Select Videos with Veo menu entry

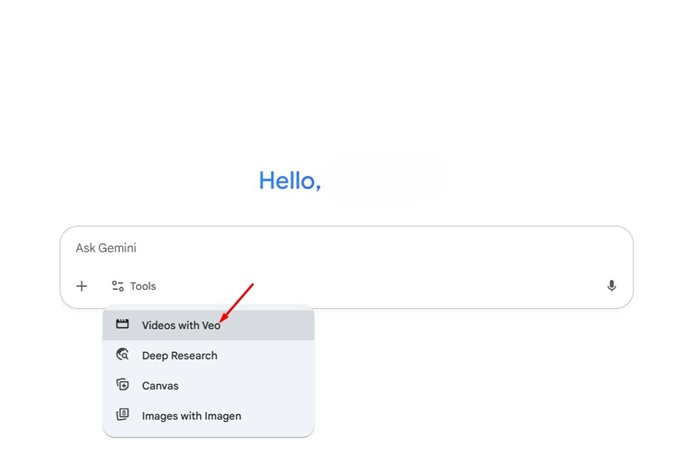208,325
